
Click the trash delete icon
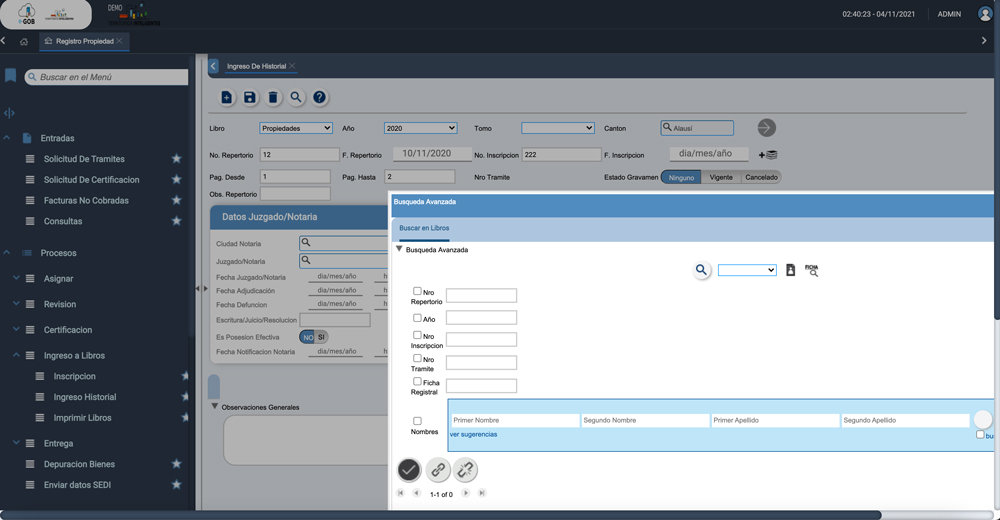click(x=273, y=98)
